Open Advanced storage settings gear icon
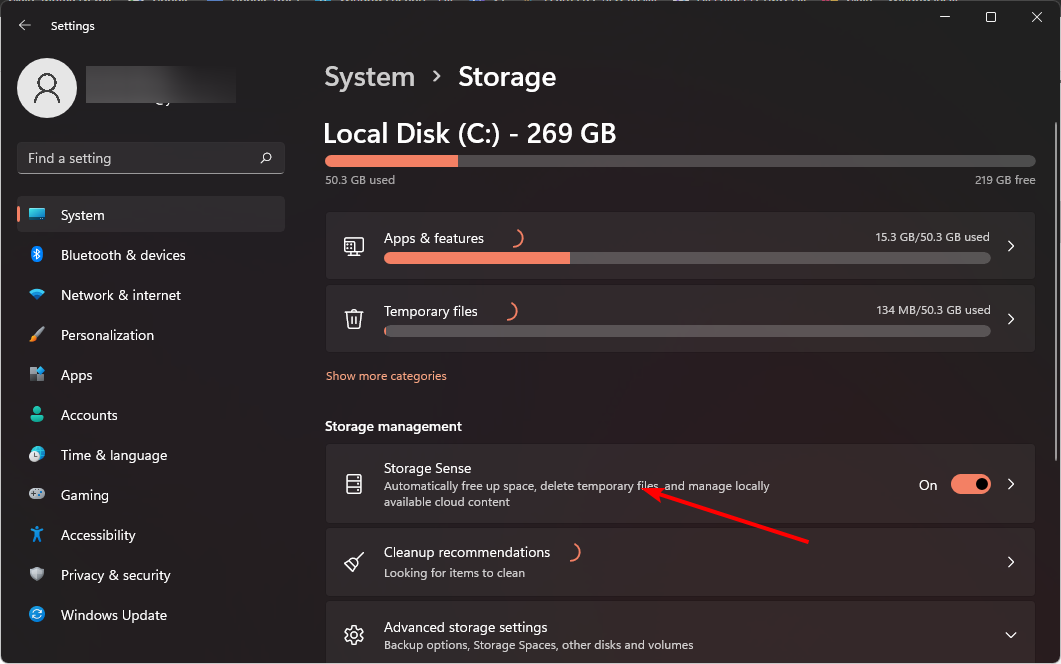 [353, 634]
